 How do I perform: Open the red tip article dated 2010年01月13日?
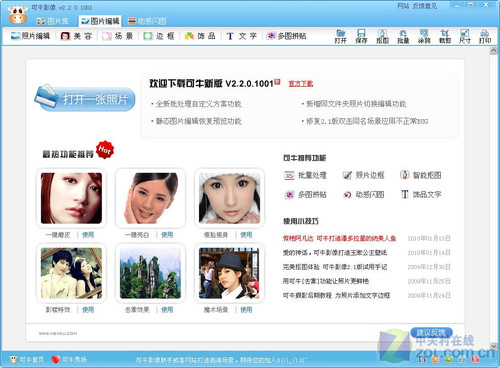(339, 238)
